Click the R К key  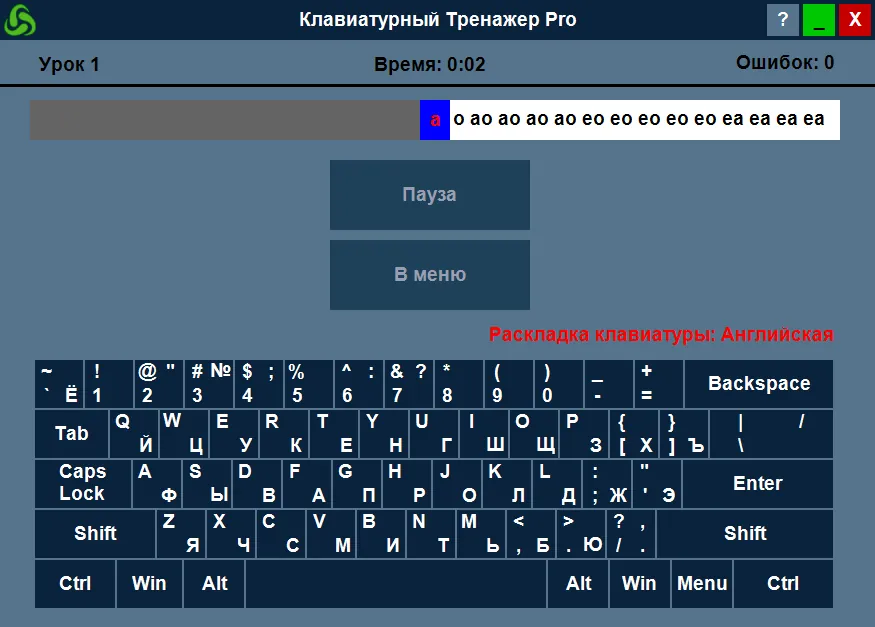tap(283, 433)
